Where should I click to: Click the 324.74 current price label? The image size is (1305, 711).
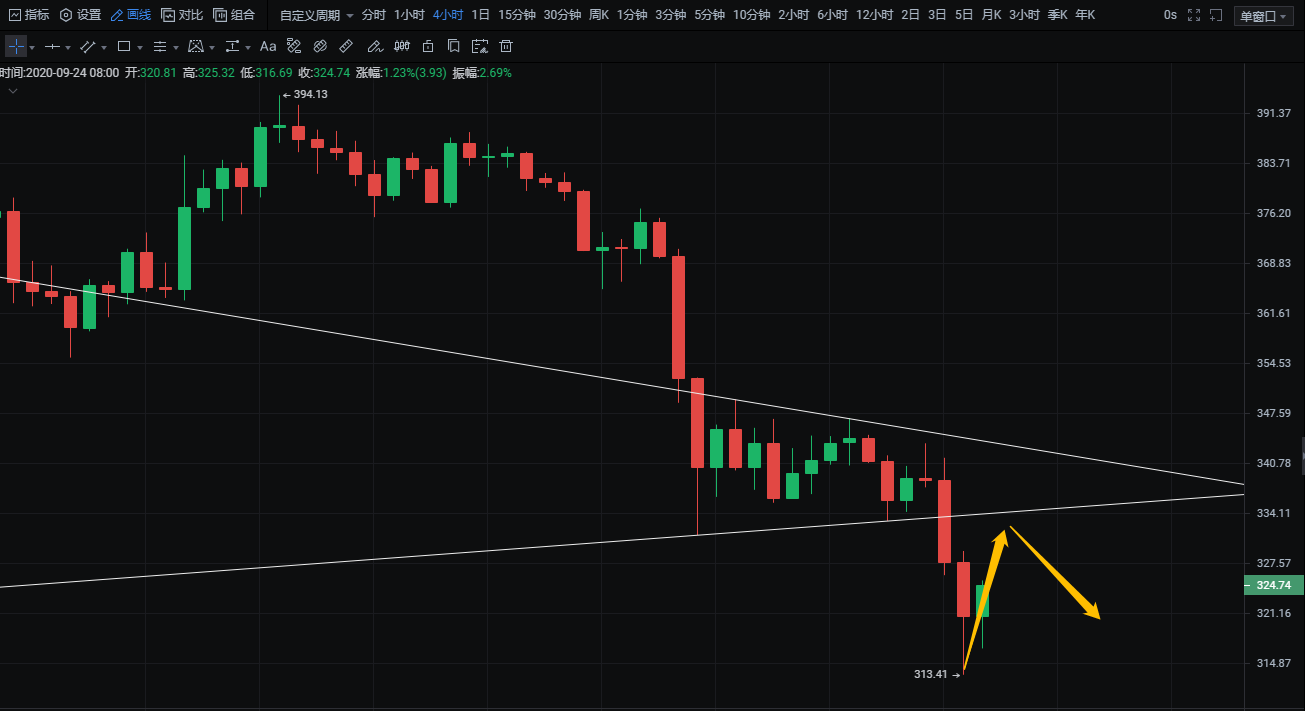pyautogui.click(x=1273, y=585)
